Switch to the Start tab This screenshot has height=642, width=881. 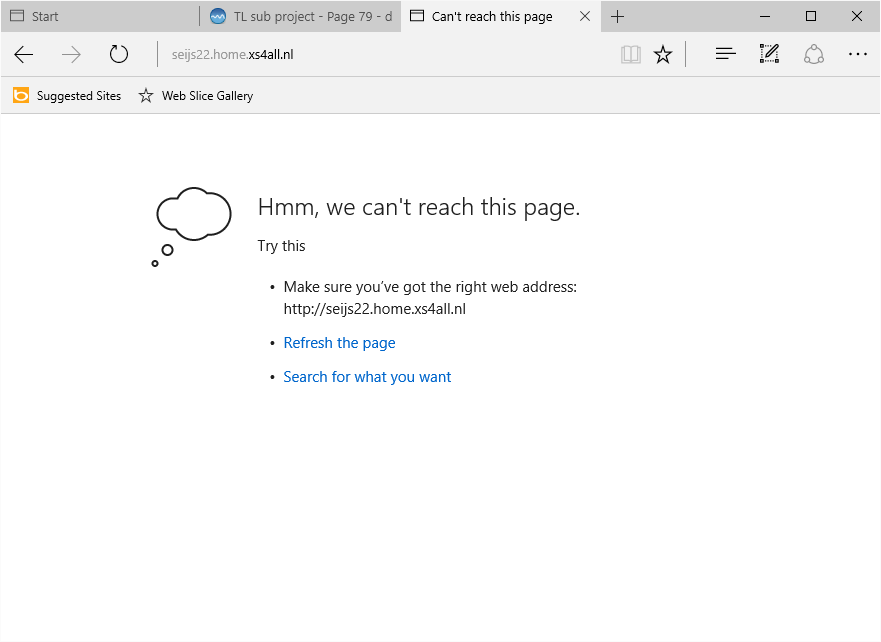[x=100, y=16]
